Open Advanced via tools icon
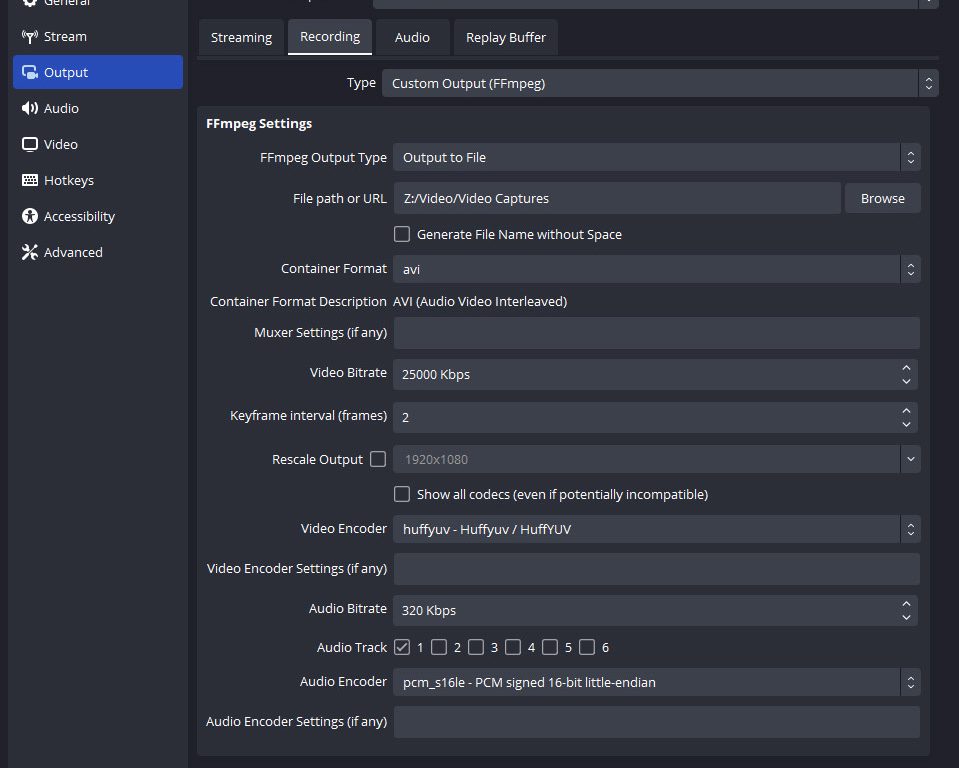The image size is (959, 768). (x=29, y=253)
